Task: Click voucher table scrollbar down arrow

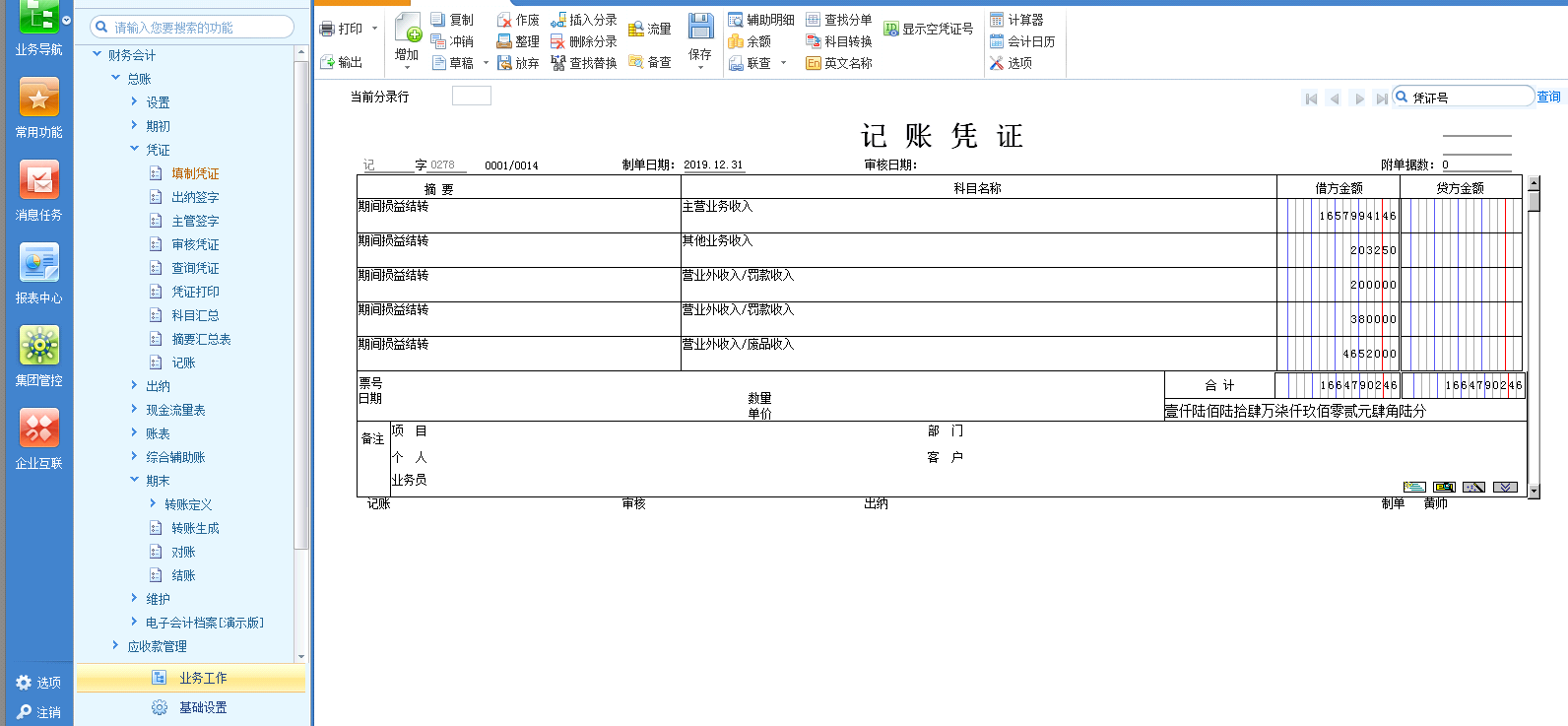Action: (x=1534, y=490)
